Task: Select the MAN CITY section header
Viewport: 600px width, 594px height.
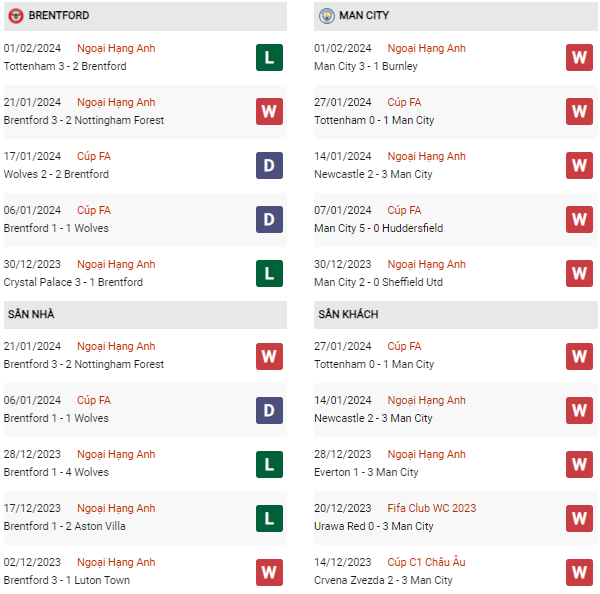Action: click(365, 16)
